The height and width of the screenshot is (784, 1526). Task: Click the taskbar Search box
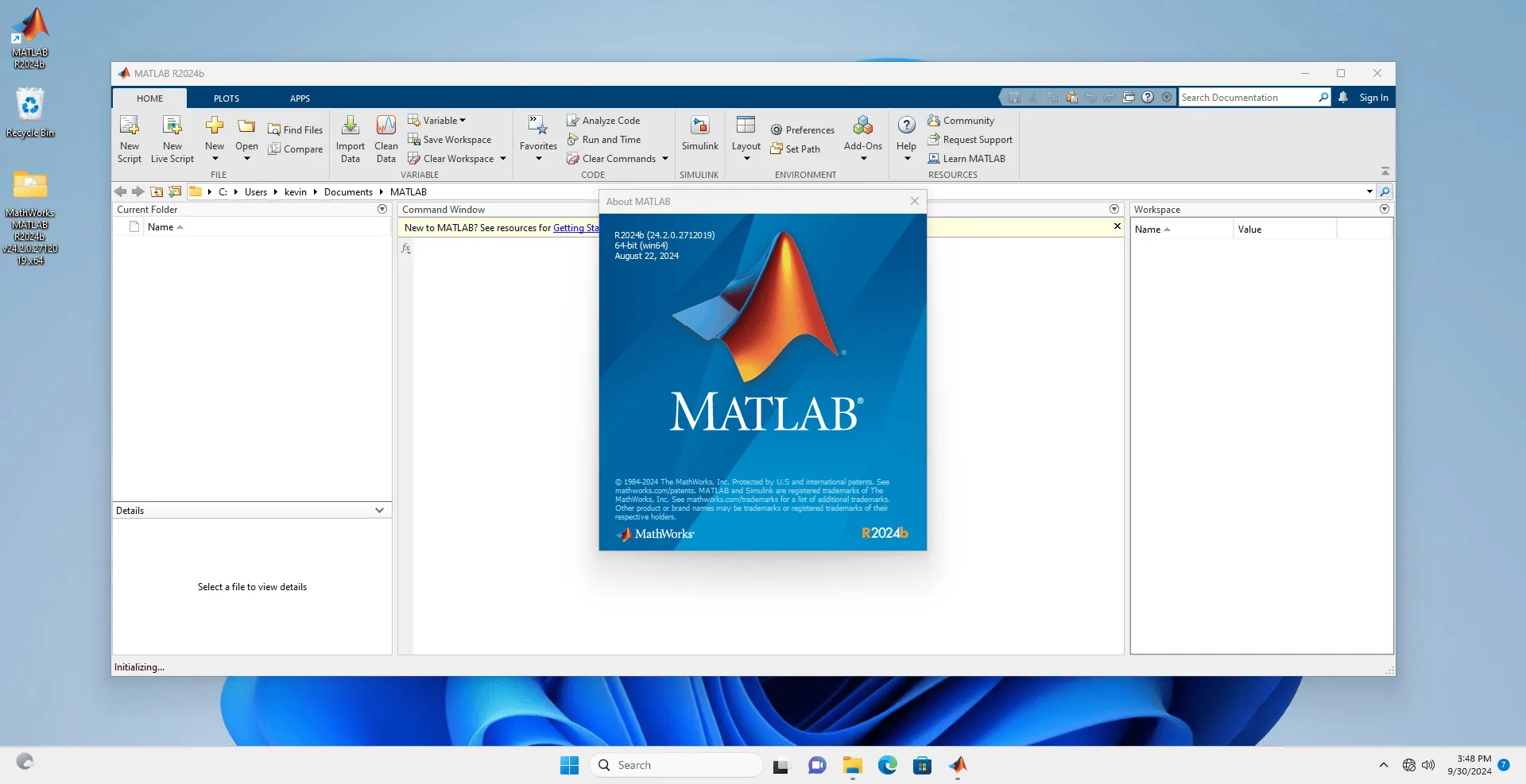click(676, 765)
